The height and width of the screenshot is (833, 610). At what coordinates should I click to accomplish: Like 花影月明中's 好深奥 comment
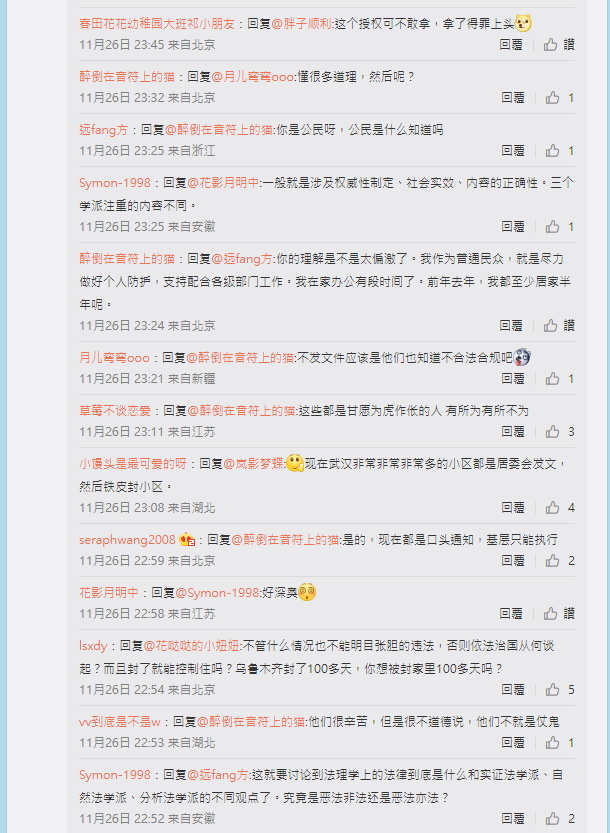[550, 614]
